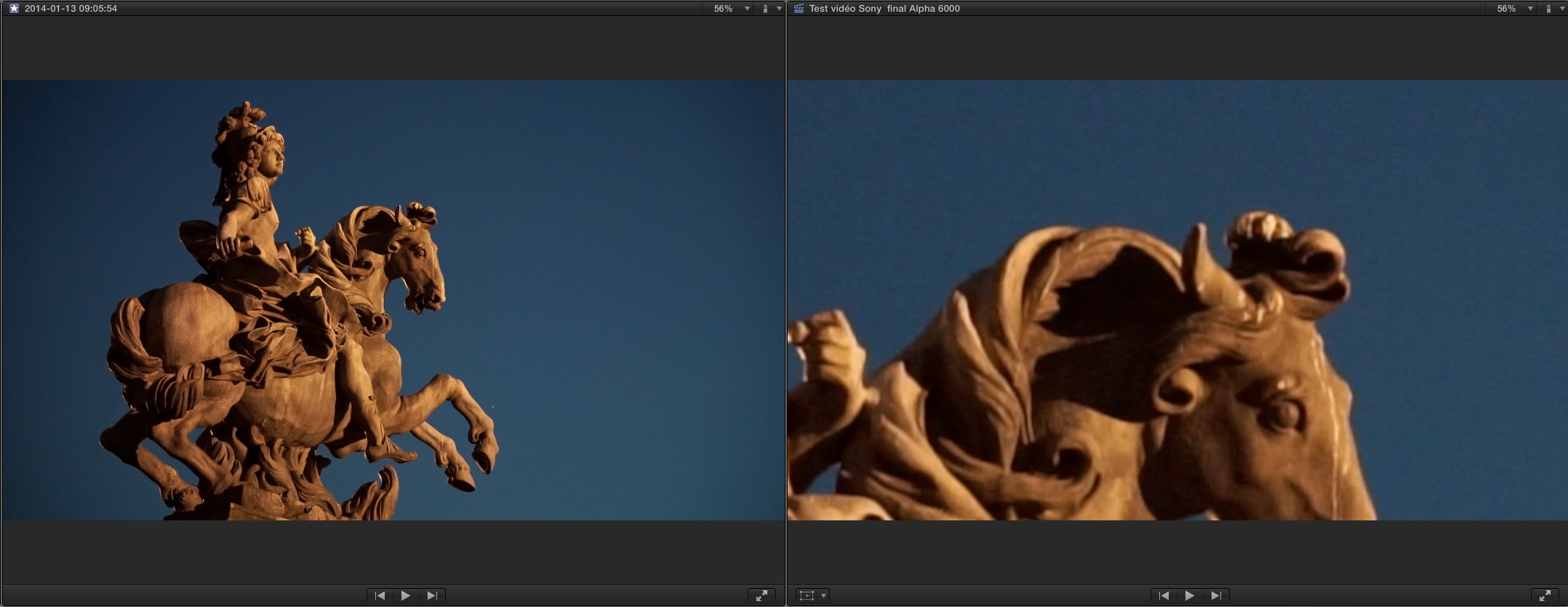The width and height of the screenshot is (1568, 607).
Task: Open viewer display options in left viewer
Action: pyautogui.click(x=770, y=9)
